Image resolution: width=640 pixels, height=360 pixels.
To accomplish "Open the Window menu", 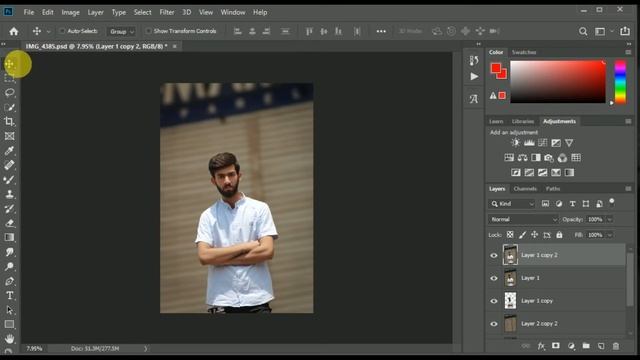I will [233, 12].
